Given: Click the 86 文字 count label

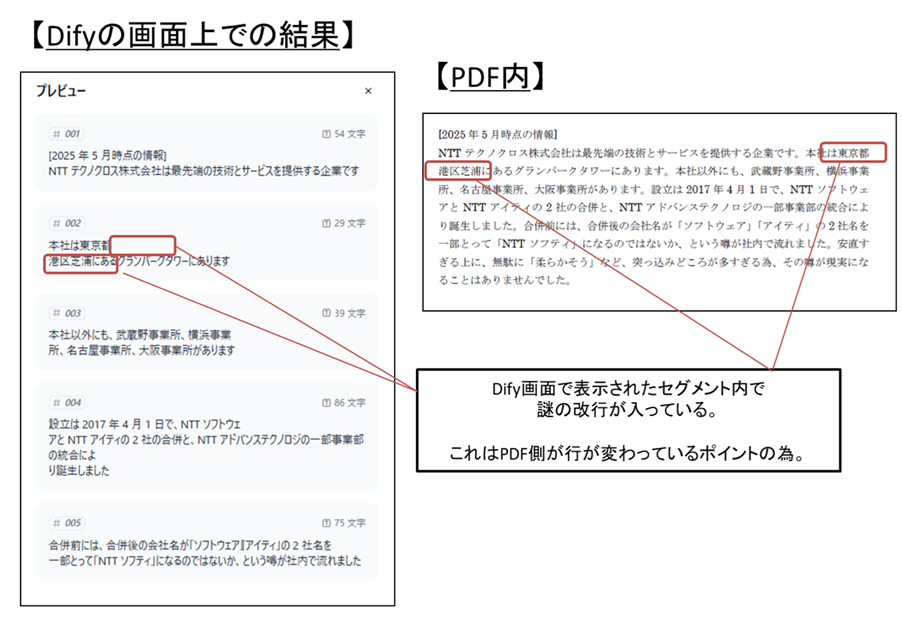Looking at the screenshot, I should [350, 403].
